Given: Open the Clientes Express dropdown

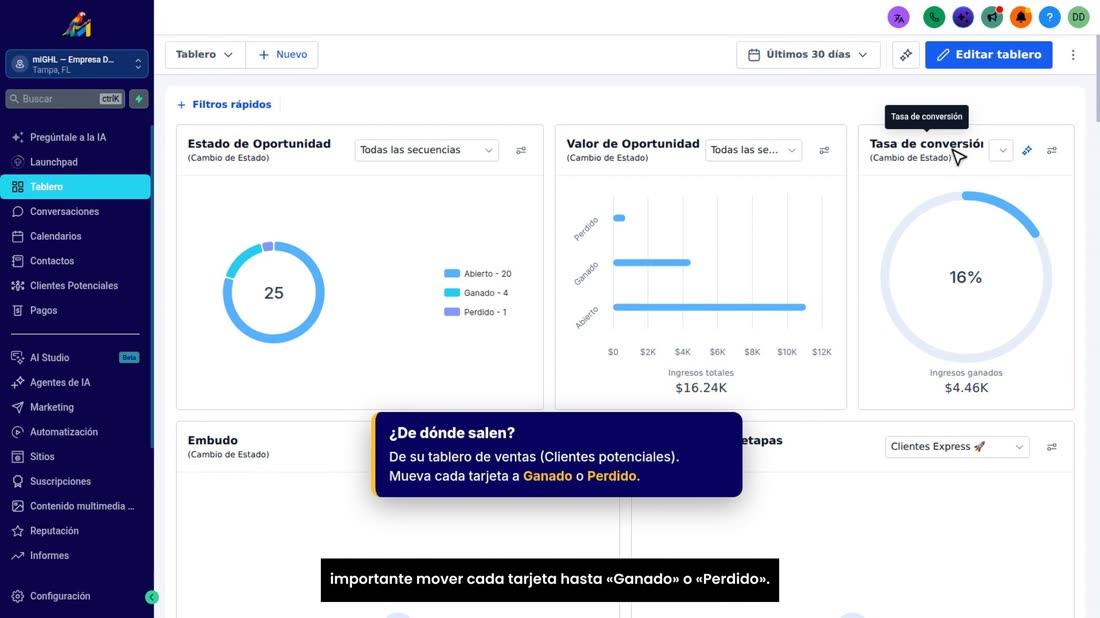Looking at the screenshot, I should tap(957, 447).
